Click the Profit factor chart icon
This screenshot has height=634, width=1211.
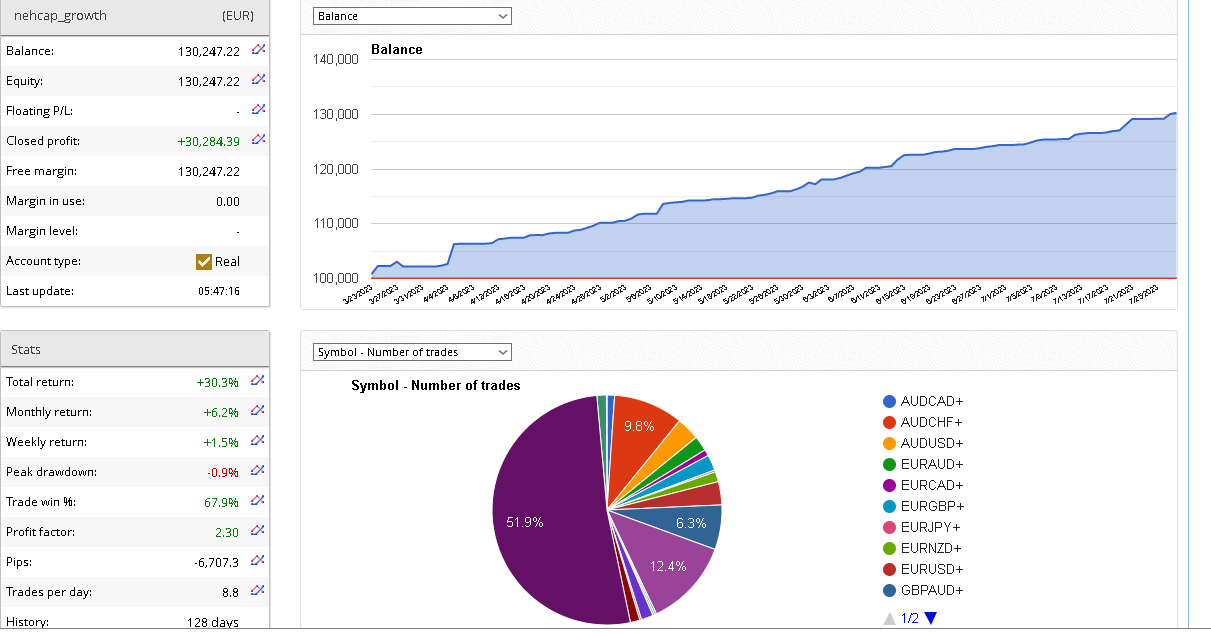(x=259, y=530)
